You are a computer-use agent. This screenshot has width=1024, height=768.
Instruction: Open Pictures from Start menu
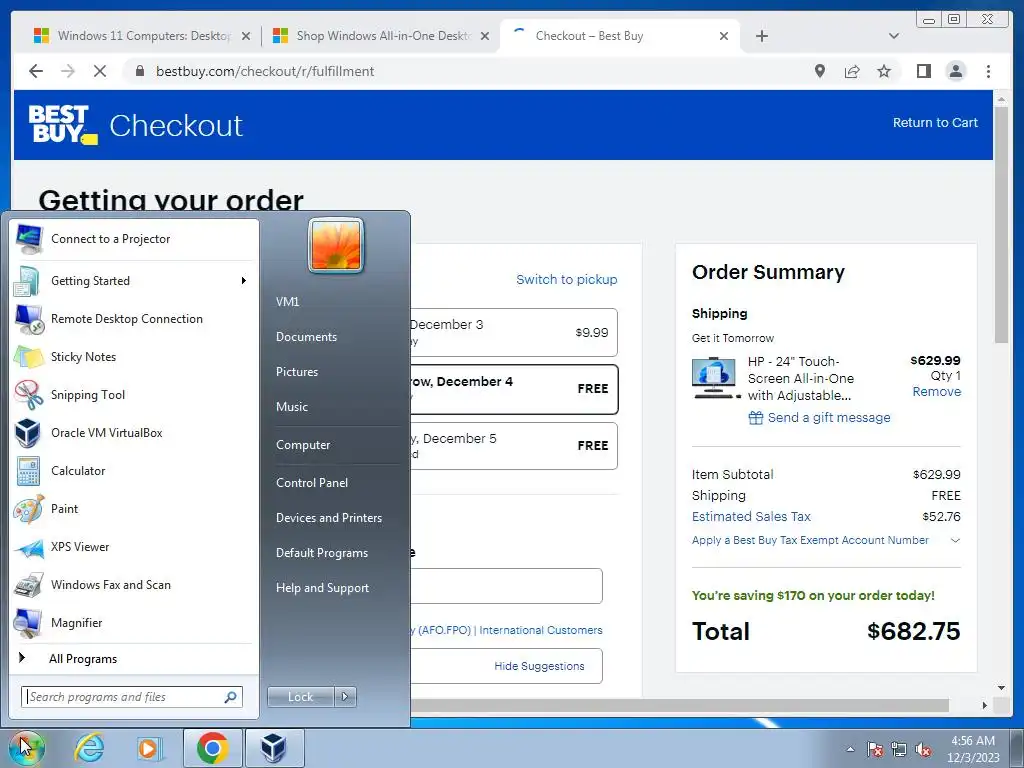[x=297, y=372]
